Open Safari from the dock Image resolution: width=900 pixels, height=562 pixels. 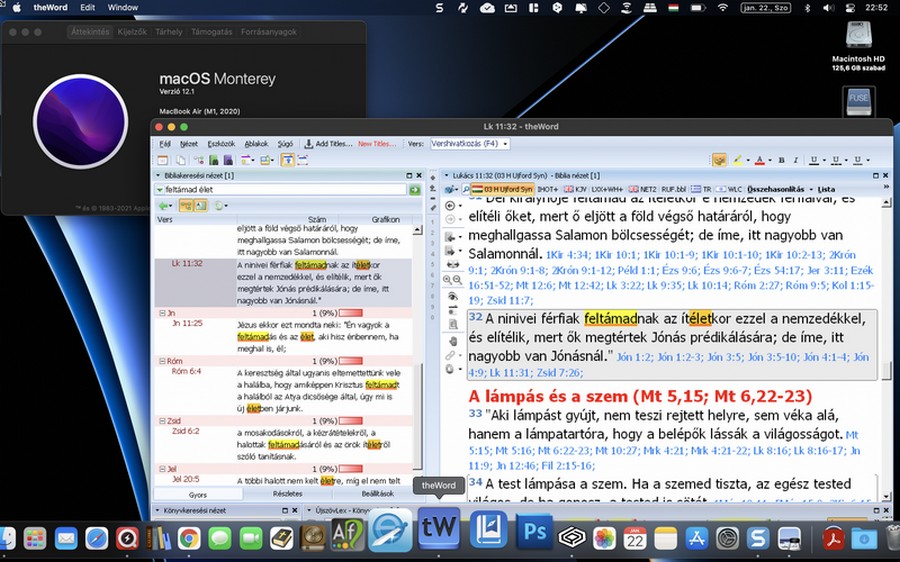pos(96,538)
